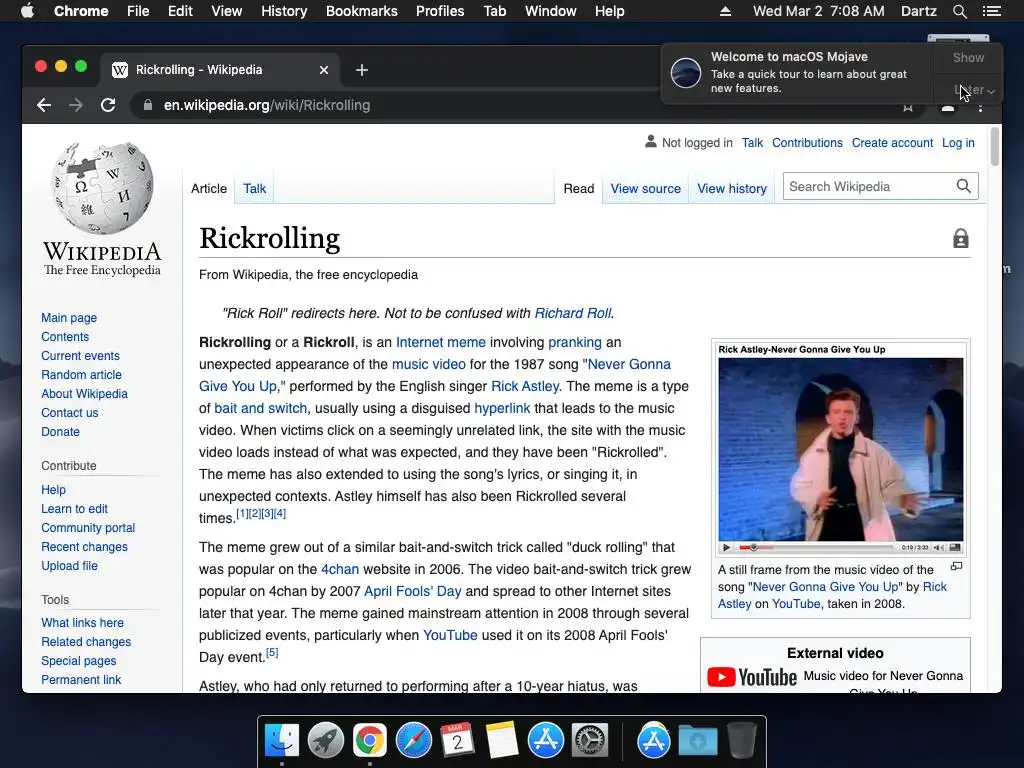
Task: Click the Show button in Mojave notification
Action: coord(968,57)
